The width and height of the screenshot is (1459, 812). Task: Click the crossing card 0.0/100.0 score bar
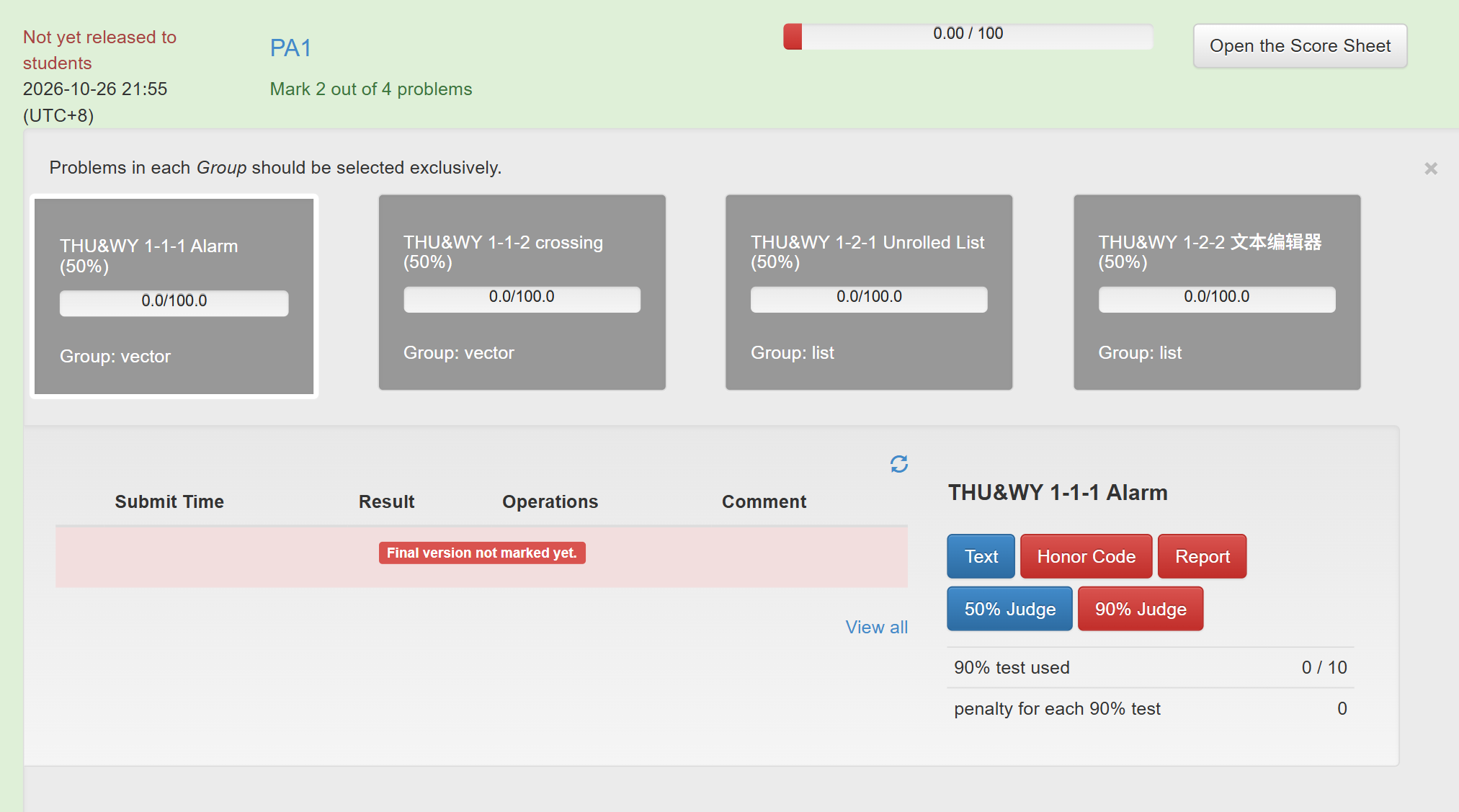click(522, 299)
